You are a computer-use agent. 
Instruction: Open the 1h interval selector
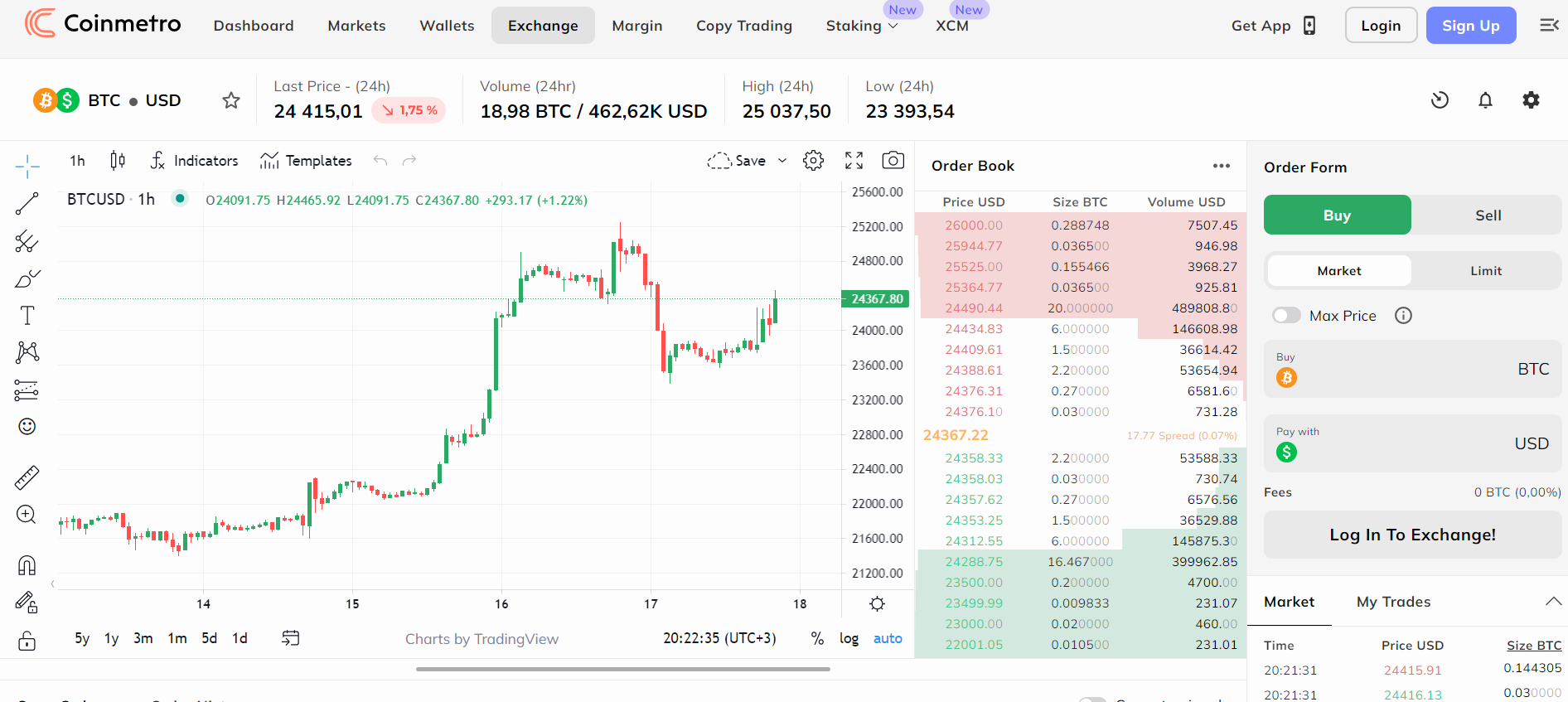point(77,160)
